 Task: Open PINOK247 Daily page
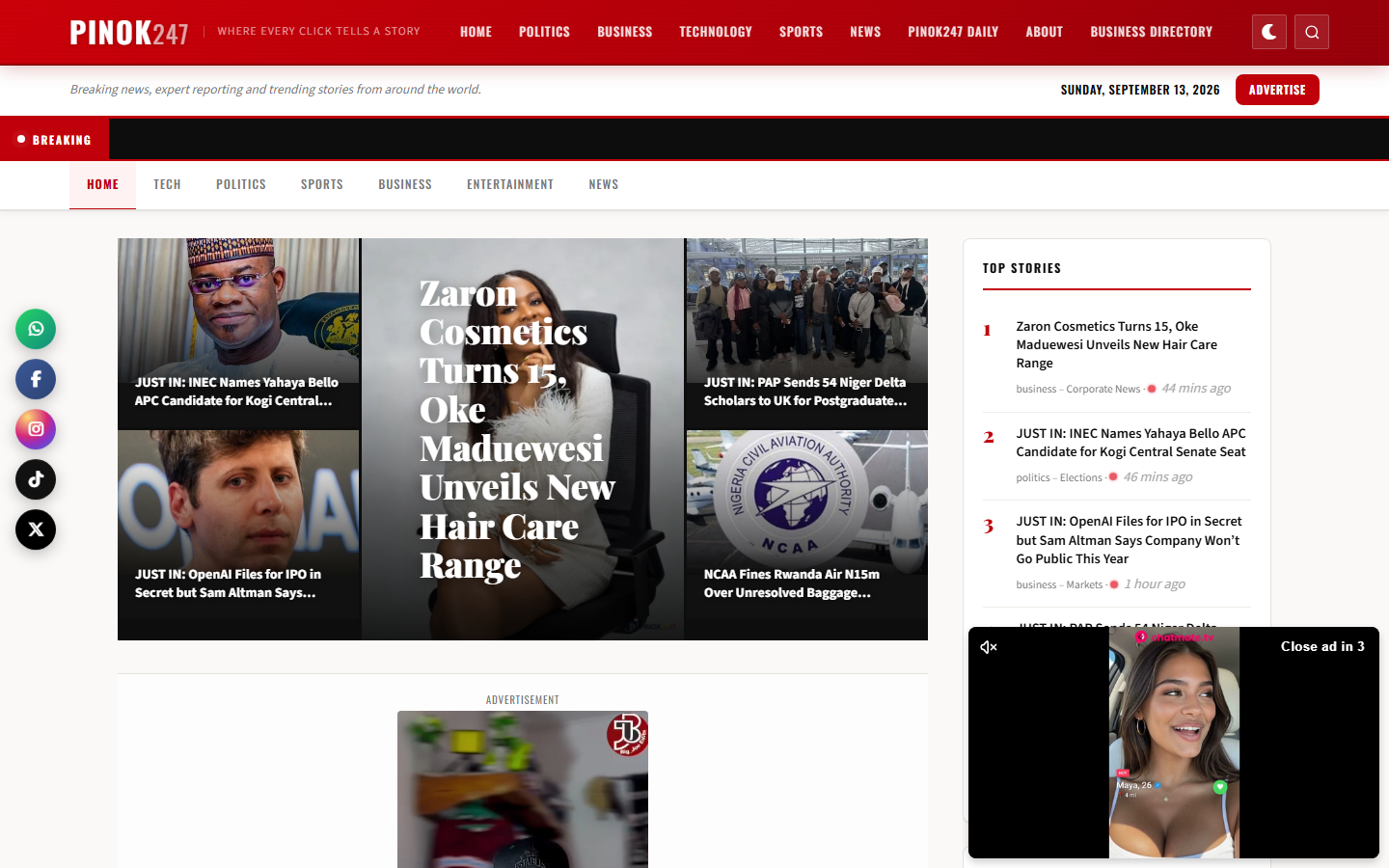953,32
